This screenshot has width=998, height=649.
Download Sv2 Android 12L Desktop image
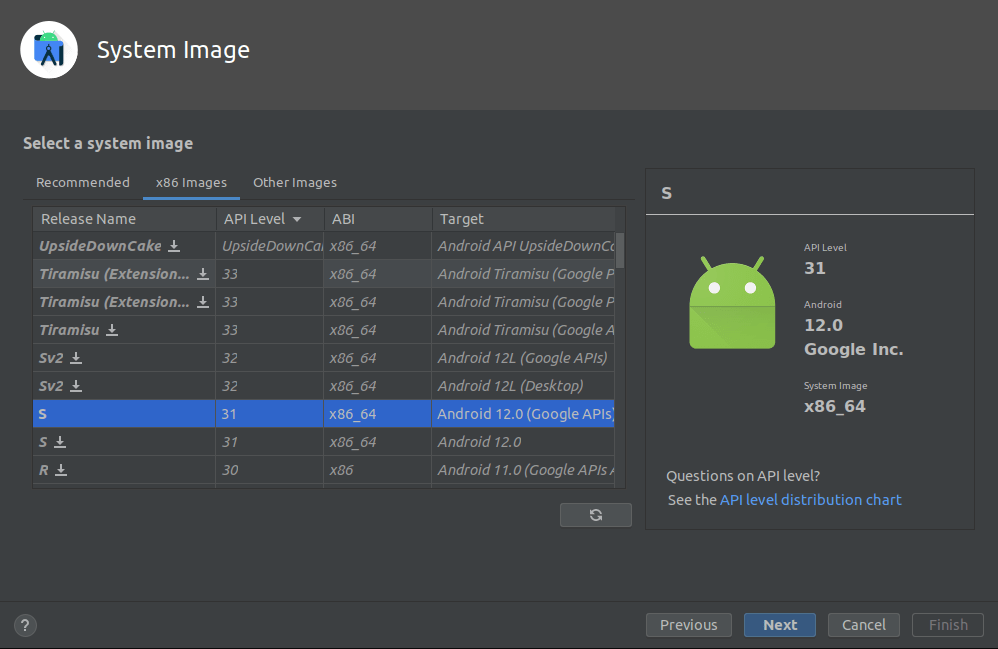[x=76, y=386]
